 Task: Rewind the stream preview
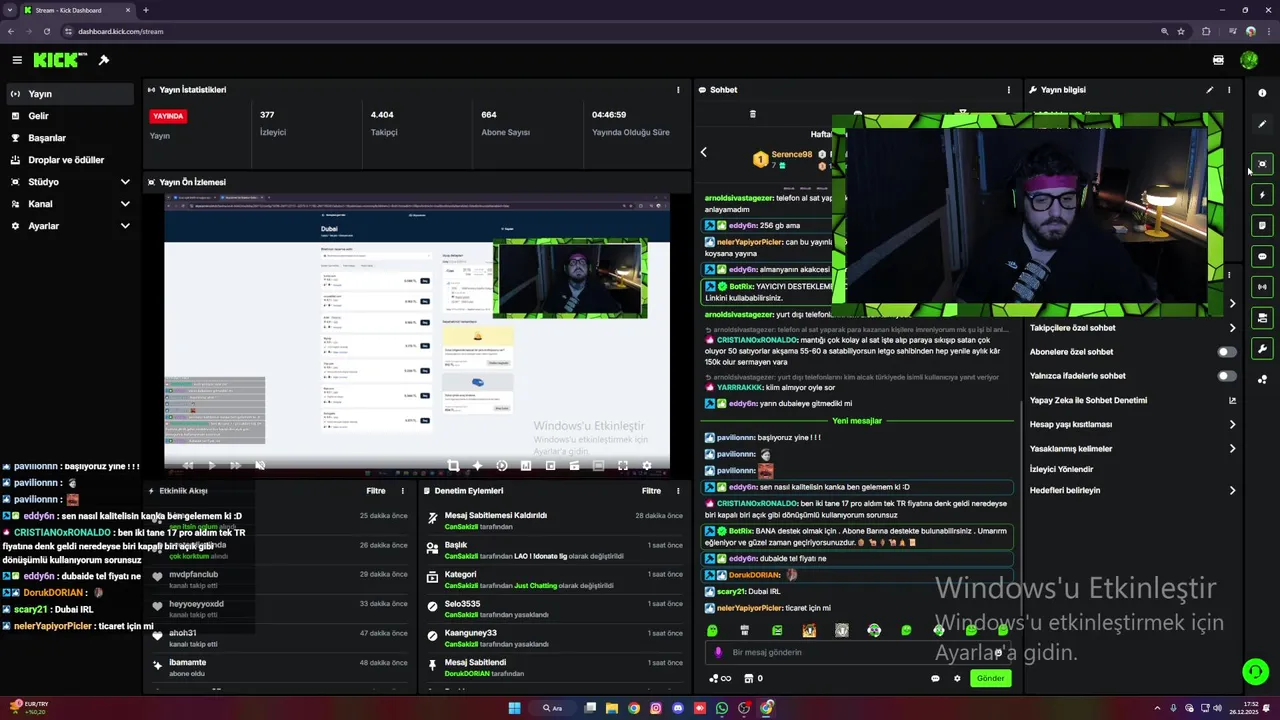point(187,465)
